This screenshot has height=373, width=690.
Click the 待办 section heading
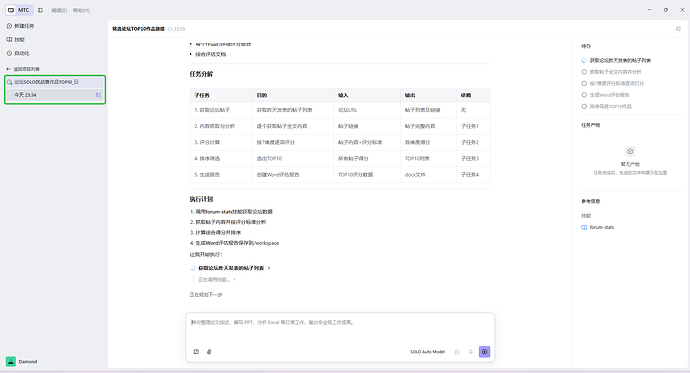coord(586,46)
